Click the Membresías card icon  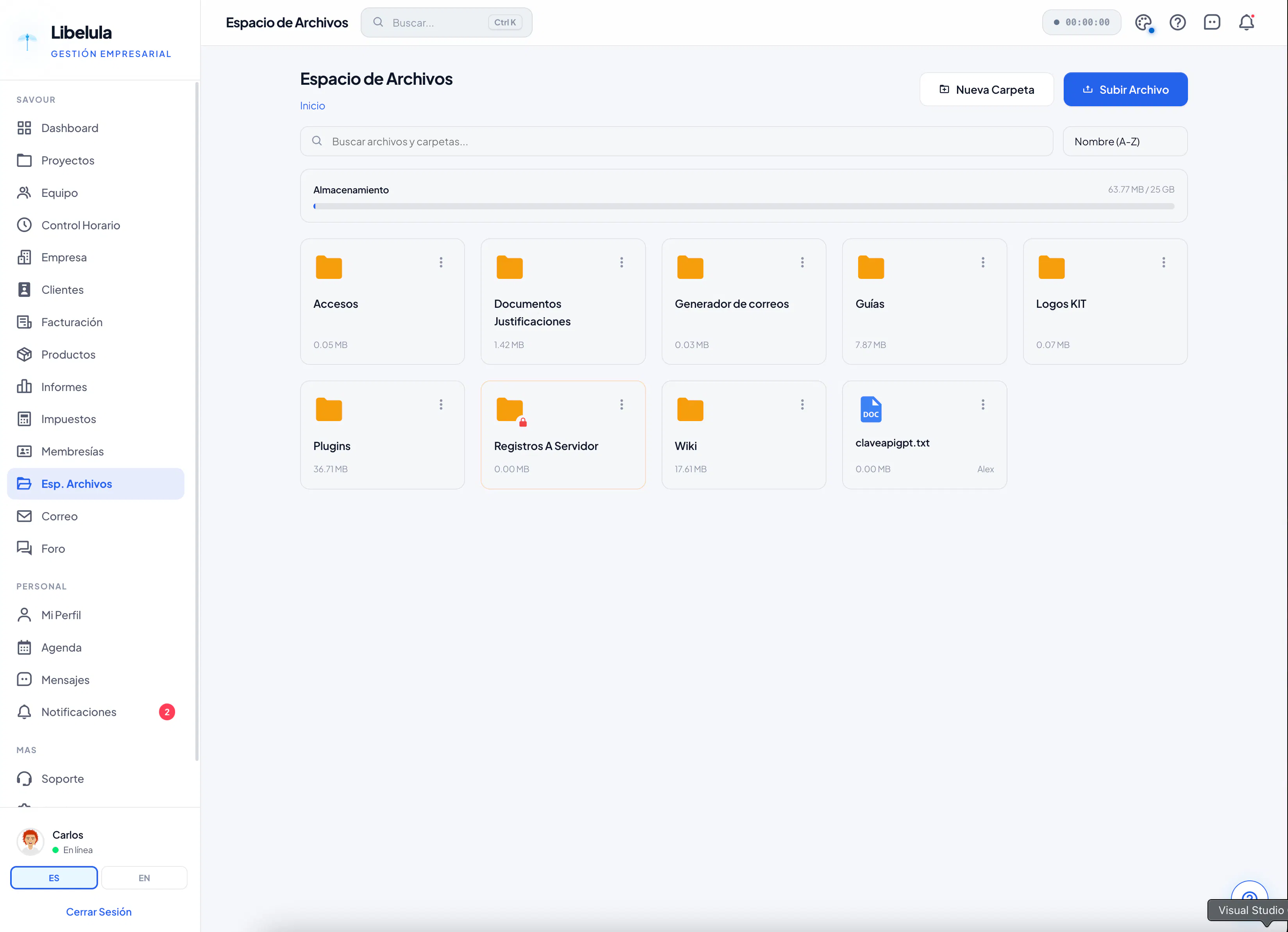click(24, 451)
